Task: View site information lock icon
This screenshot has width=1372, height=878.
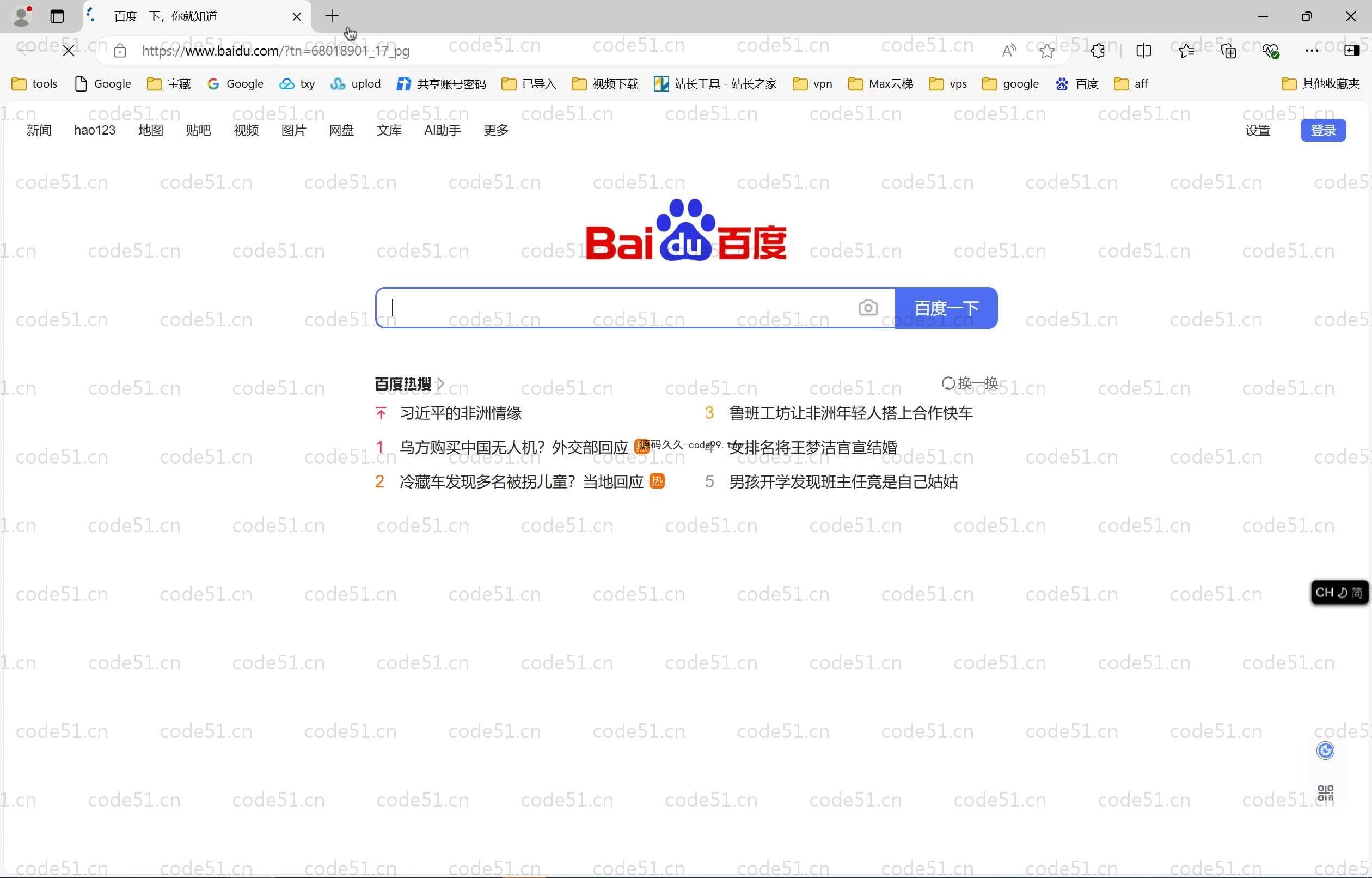Action: tap(120, 51)
